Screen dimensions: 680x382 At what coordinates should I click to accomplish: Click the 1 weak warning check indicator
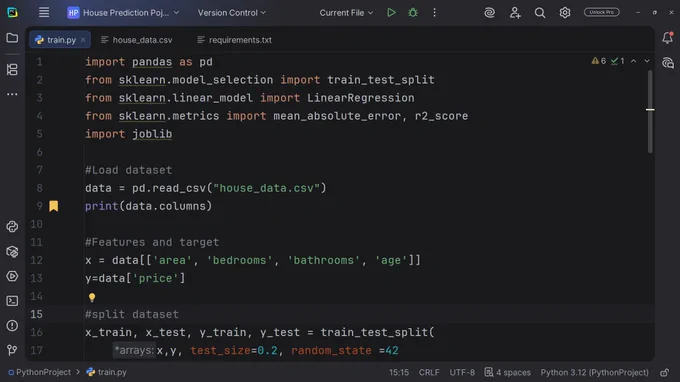[x=618, y=61]
